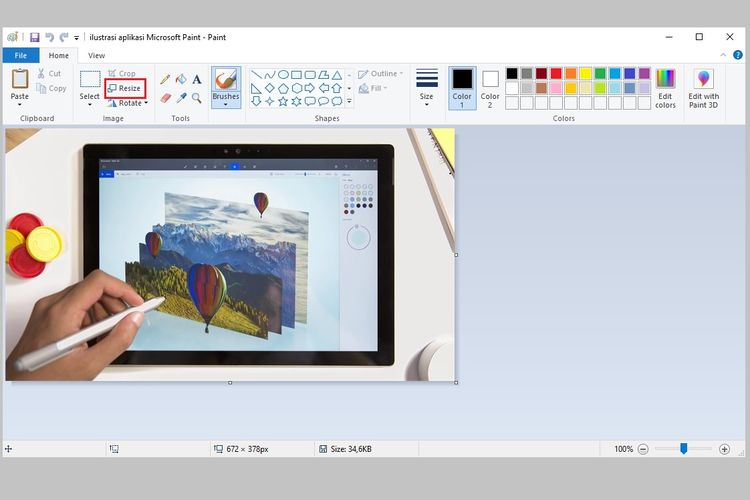Select the Pencil tool
The height and width of the screenshot is (500, 750).
[x=165, y=79]
